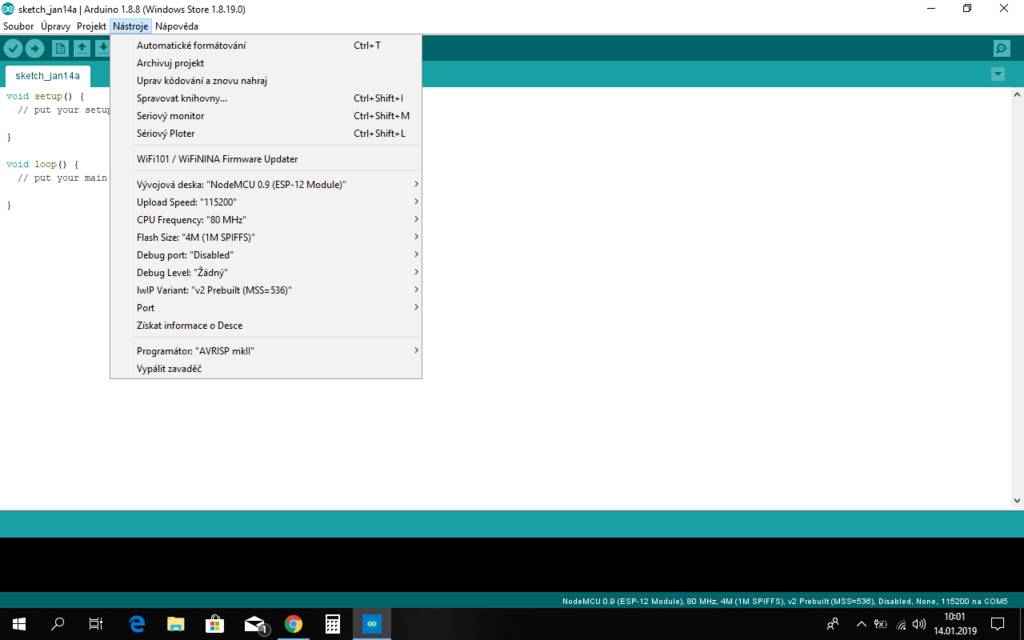Open the Wi-Fi network tray icon
The height and width of the screenshot is (640, 1024).
(x=901, y=624)
